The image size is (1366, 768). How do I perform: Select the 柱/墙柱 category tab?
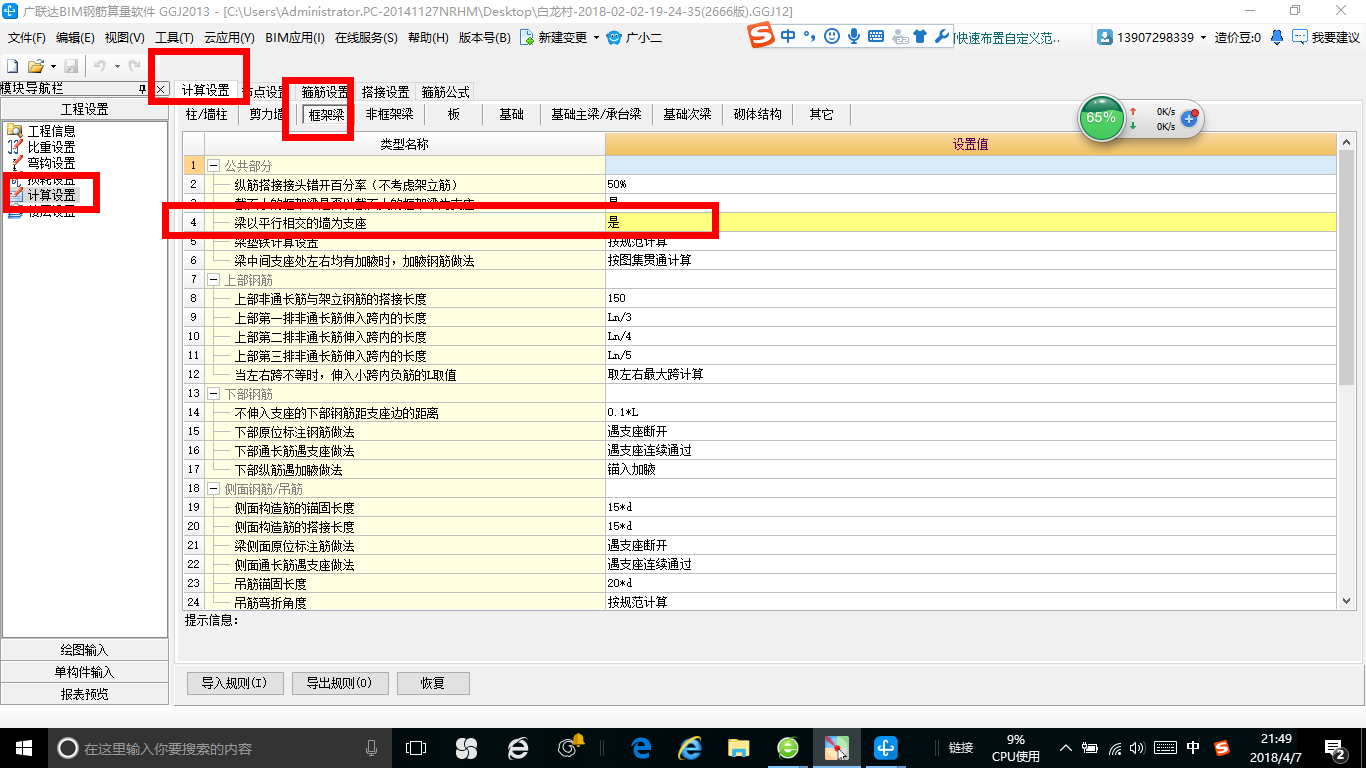(207, 114)
